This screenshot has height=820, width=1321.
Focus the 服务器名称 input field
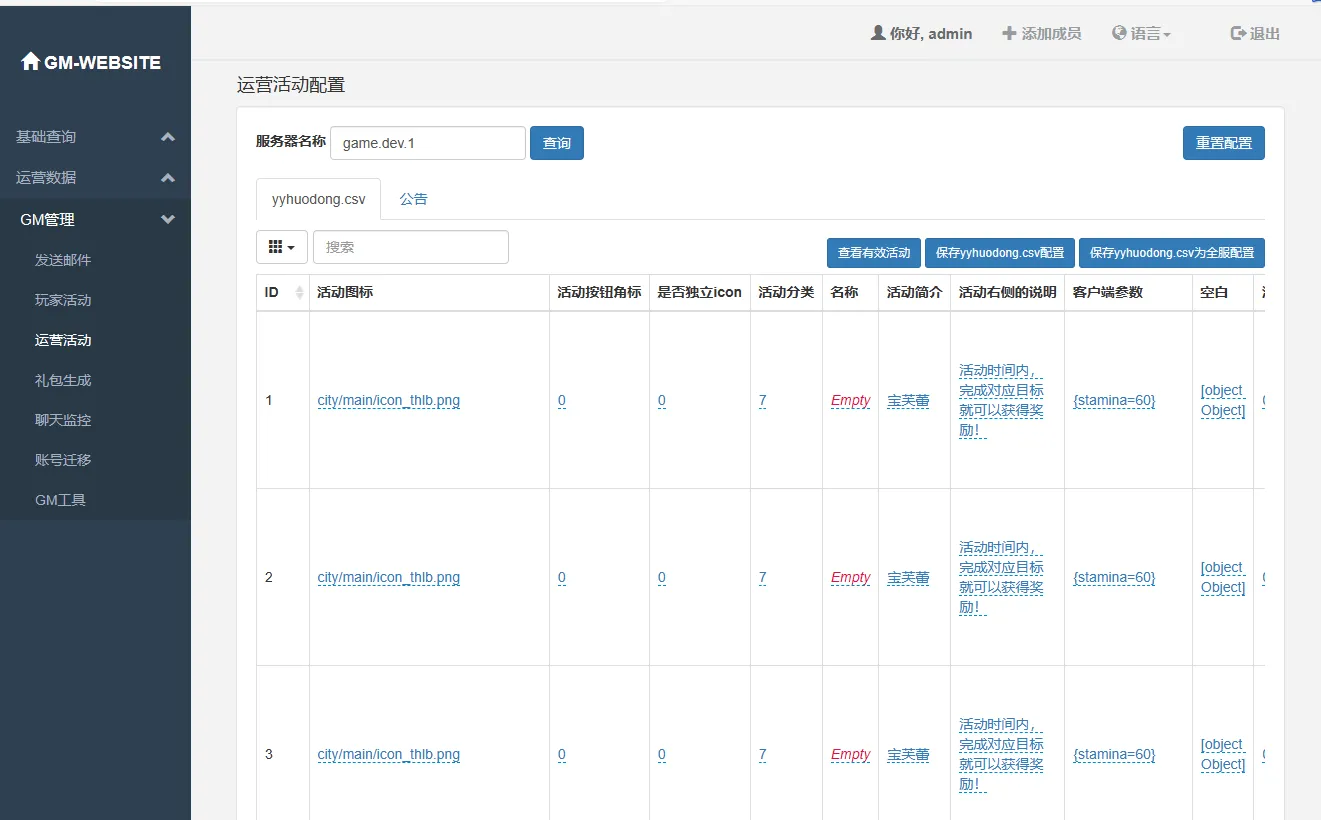tap(428, 143)
